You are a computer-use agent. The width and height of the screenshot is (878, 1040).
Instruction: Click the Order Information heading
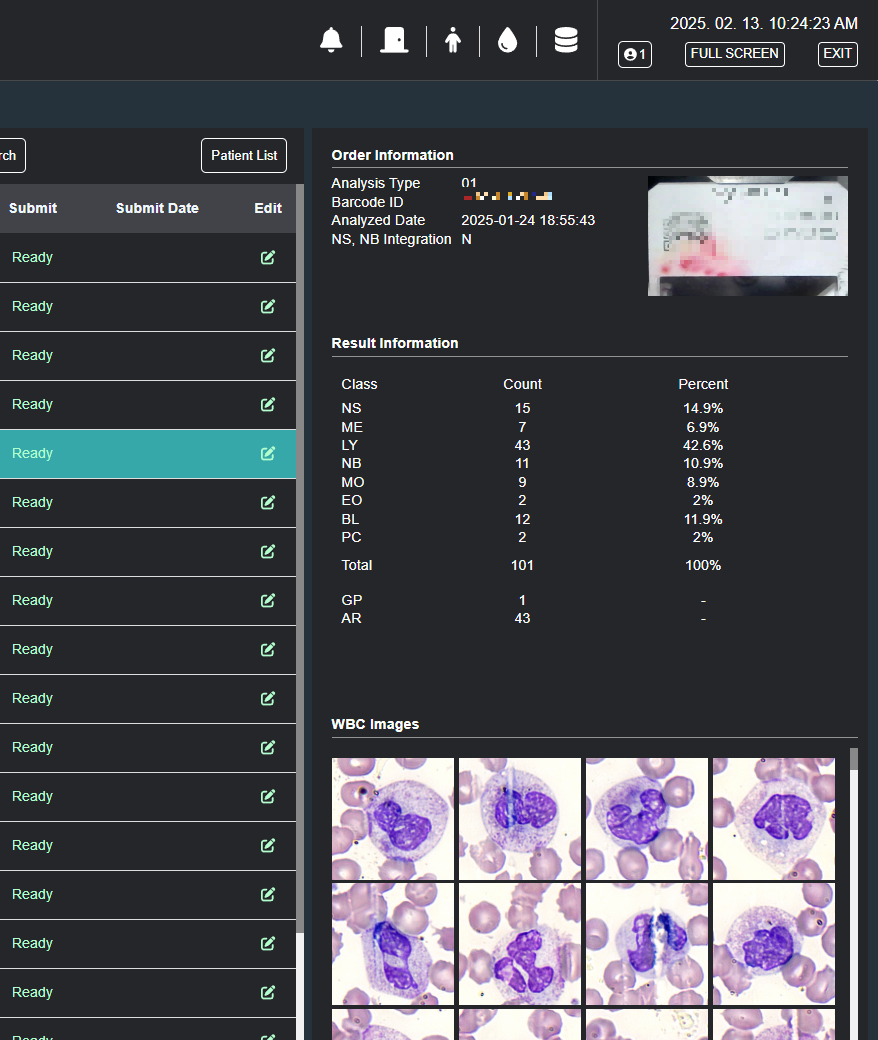point(393,155)
